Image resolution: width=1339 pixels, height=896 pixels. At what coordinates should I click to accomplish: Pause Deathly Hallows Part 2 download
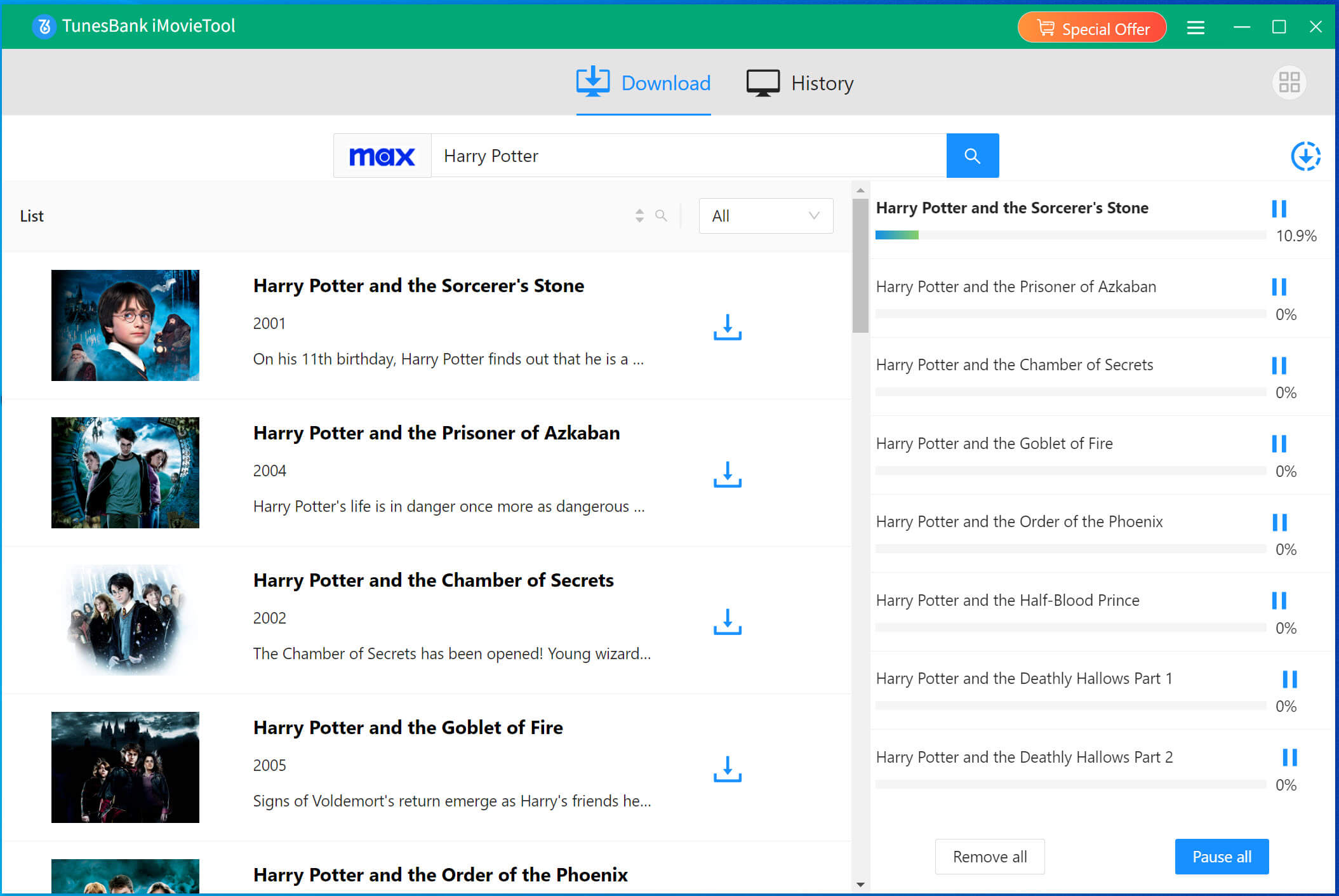click(1289, 758)
